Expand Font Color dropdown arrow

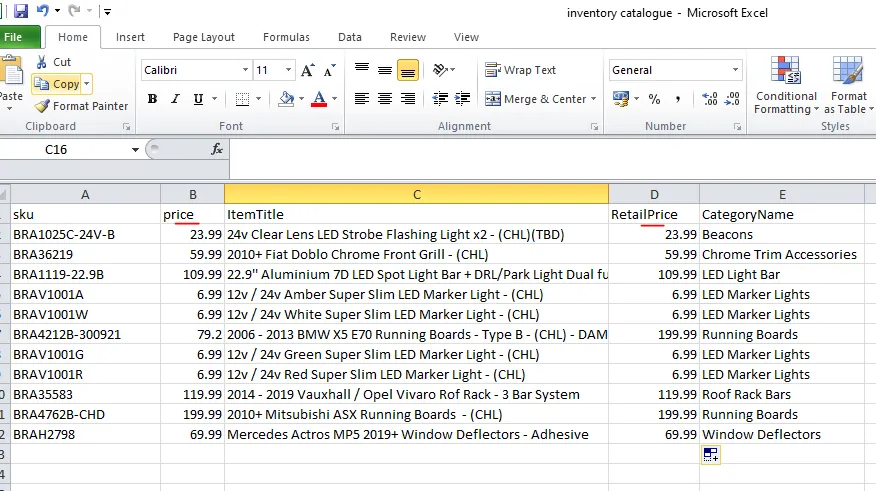click(x=334, y=99)
